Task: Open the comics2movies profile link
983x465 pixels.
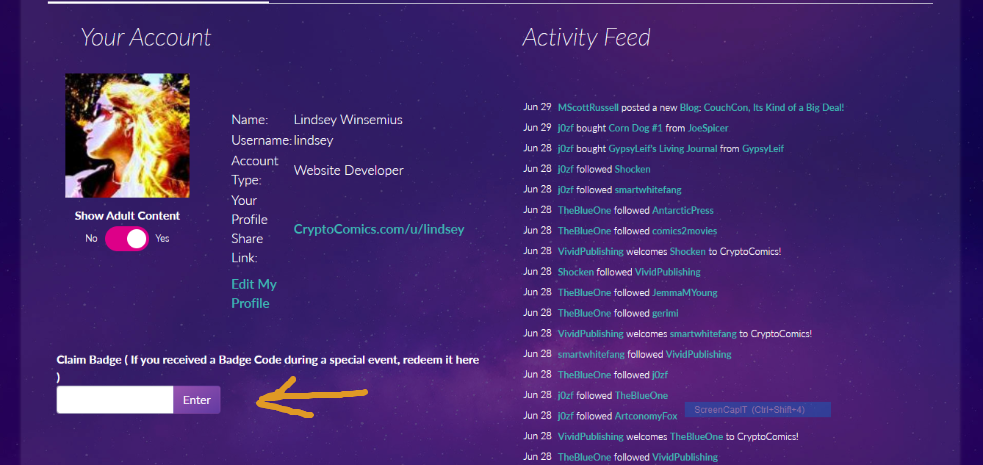Action: pyautogui.click(x=685, y=231)
